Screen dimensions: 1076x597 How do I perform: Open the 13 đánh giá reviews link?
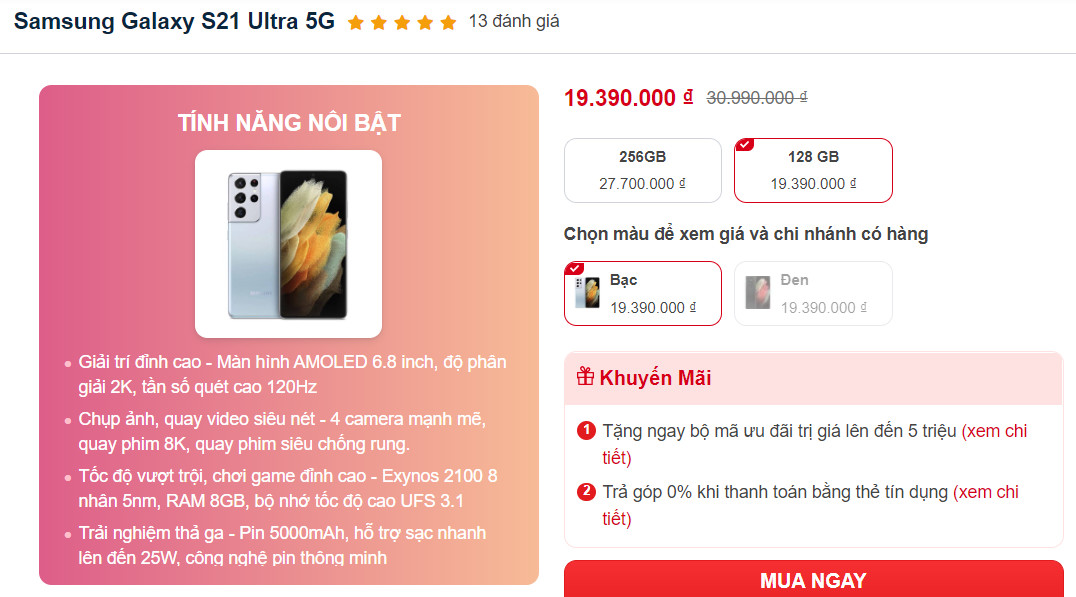pos(514,21)
